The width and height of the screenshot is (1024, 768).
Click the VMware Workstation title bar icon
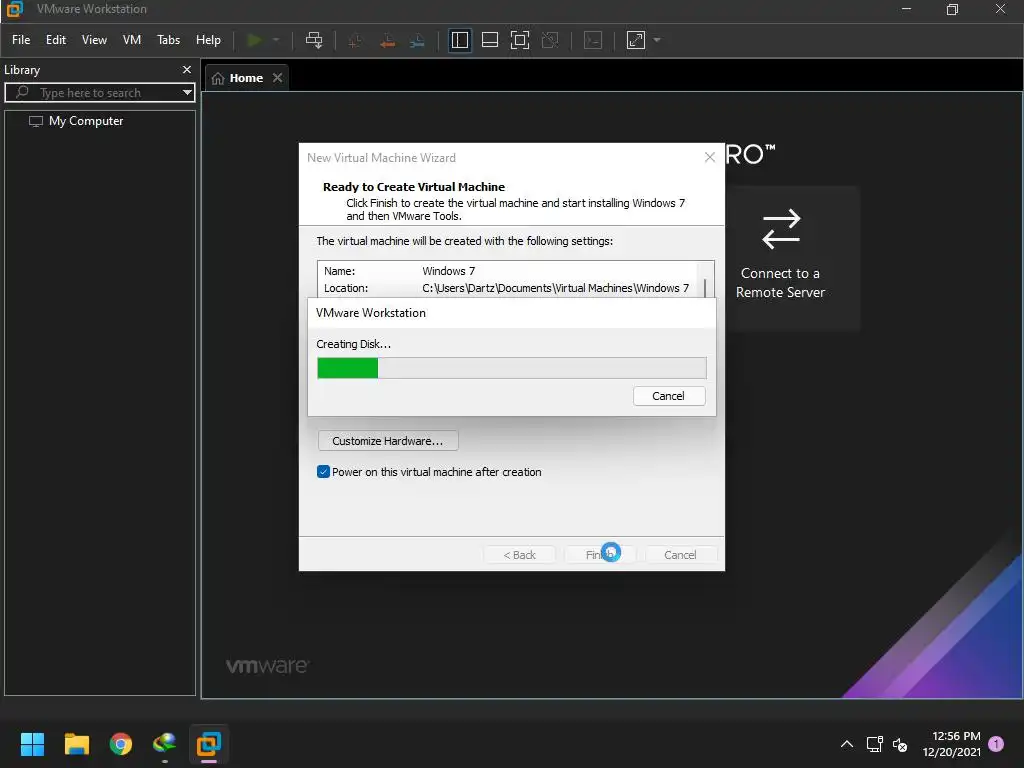point(14,9)
